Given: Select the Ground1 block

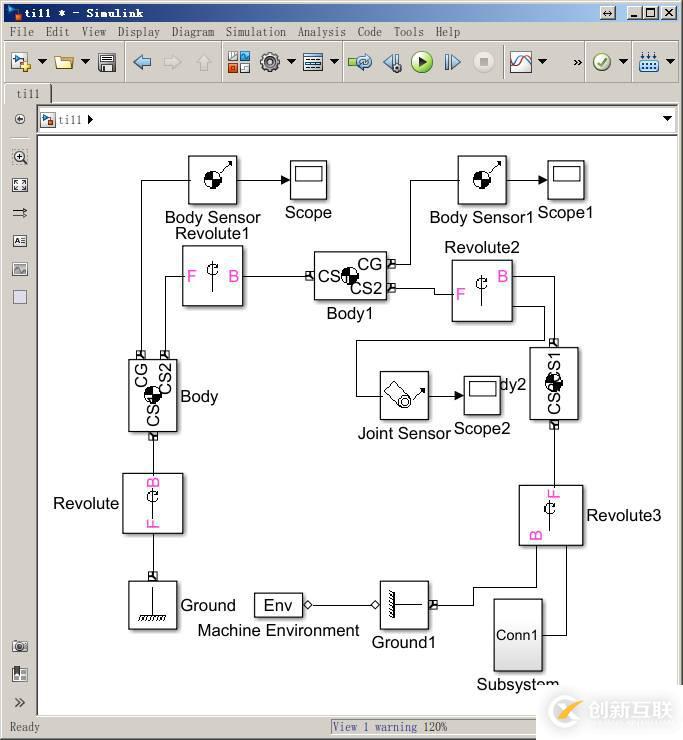Looking at the screenshot, I should coord(404,605).
